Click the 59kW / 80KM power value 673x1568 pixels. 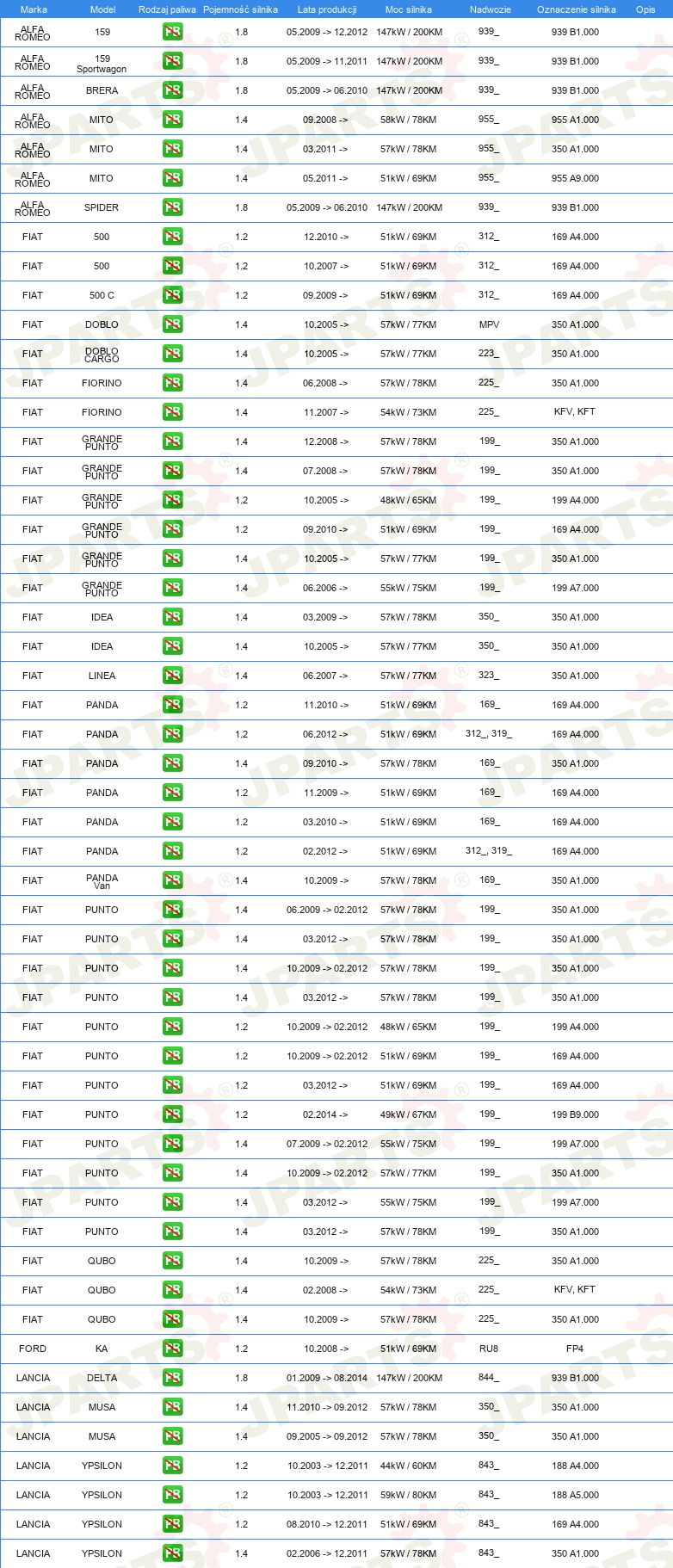(409, 1495)
